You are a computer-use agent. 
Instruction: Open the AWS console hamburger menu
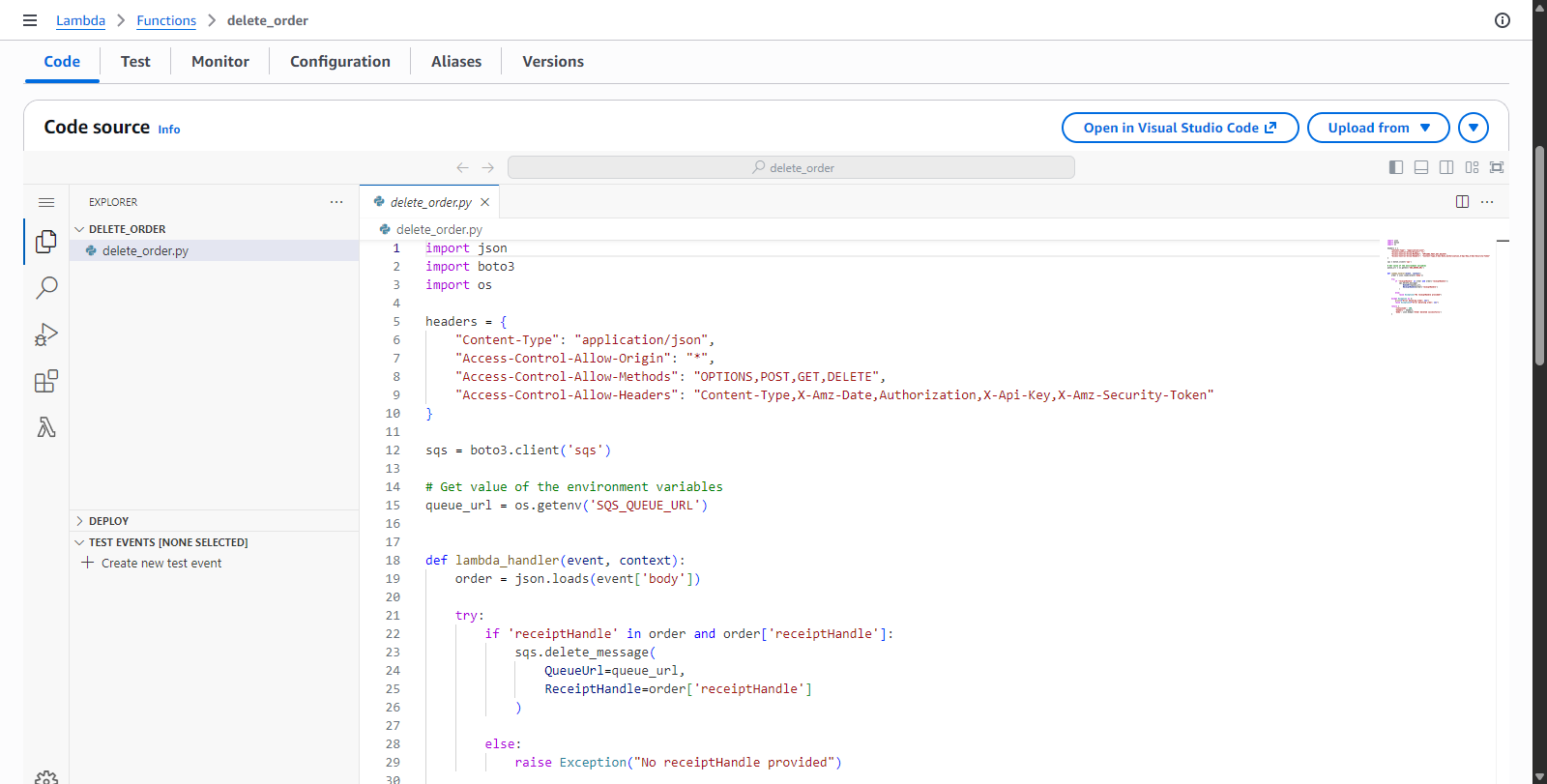[30, 20]
